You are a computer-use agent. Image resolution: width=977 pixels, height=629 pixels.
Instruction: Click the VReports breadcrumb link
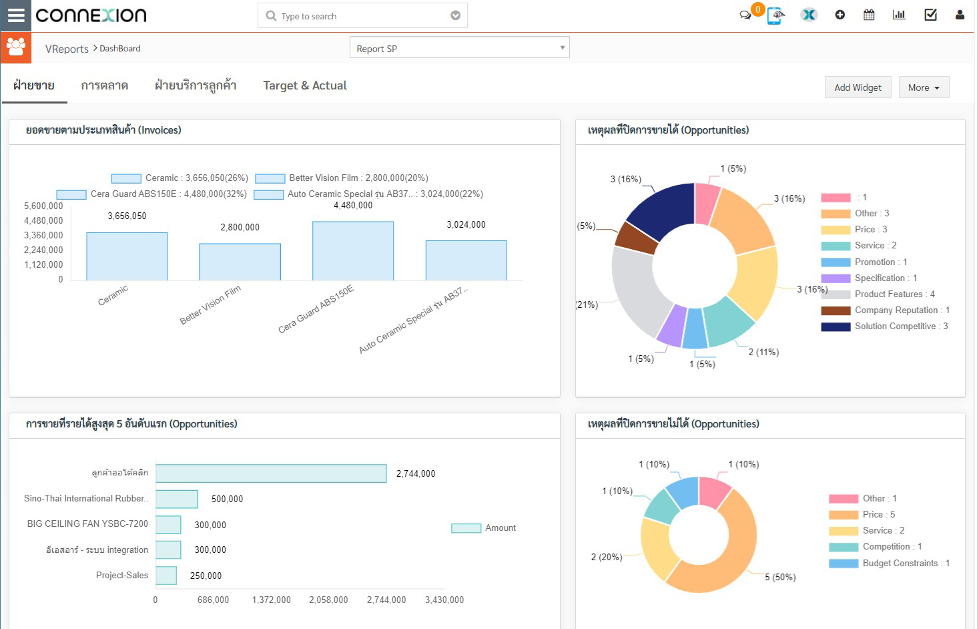click(66, 48)
